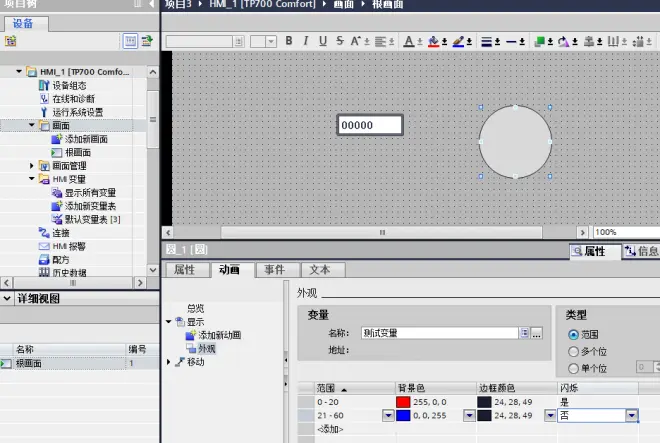Click 显示所有变量 in the tree

pos(90,193)
